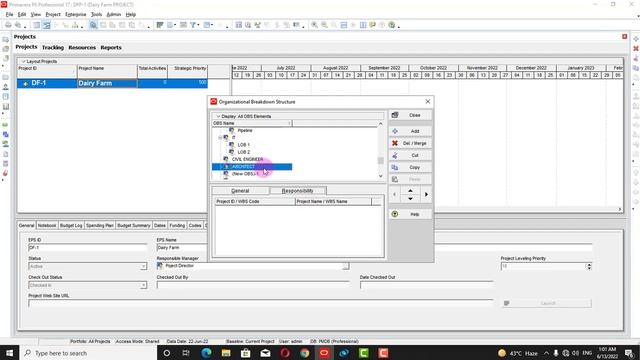Open the Mail app from the taskbar

(265, 353)
